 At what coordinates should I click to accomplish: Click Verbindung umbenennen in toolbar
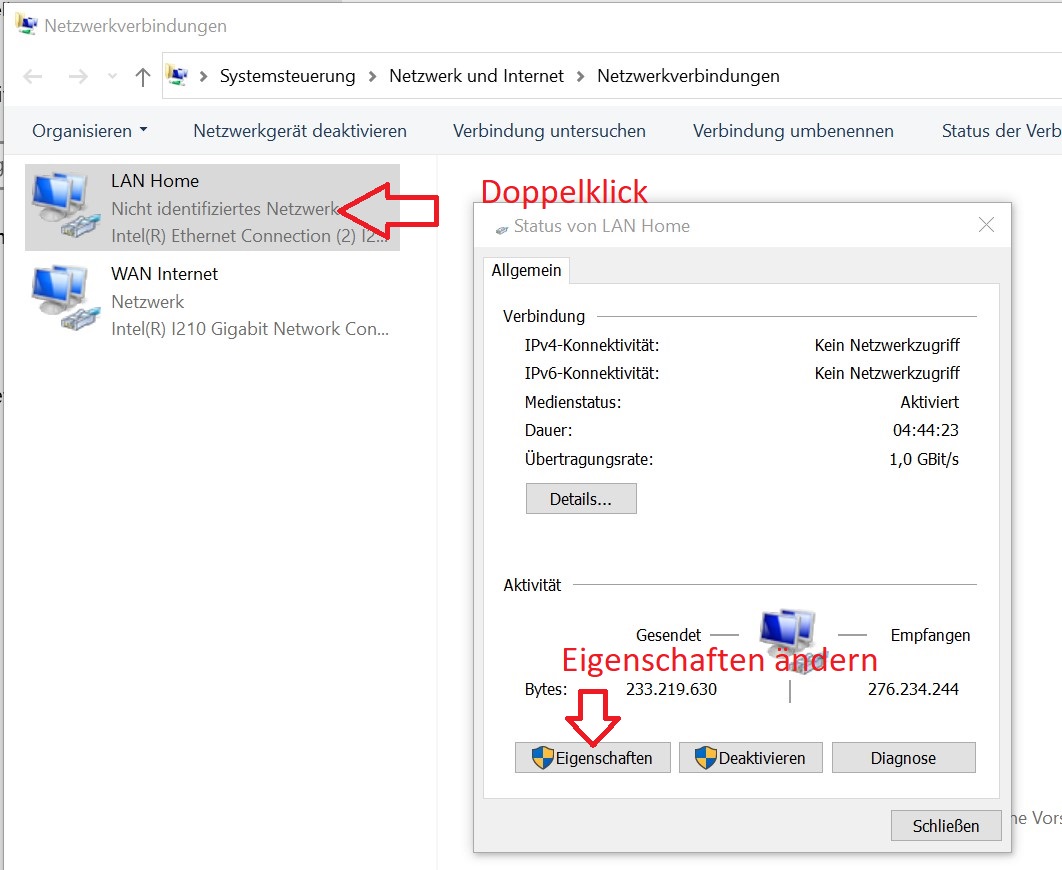point(793,131)
